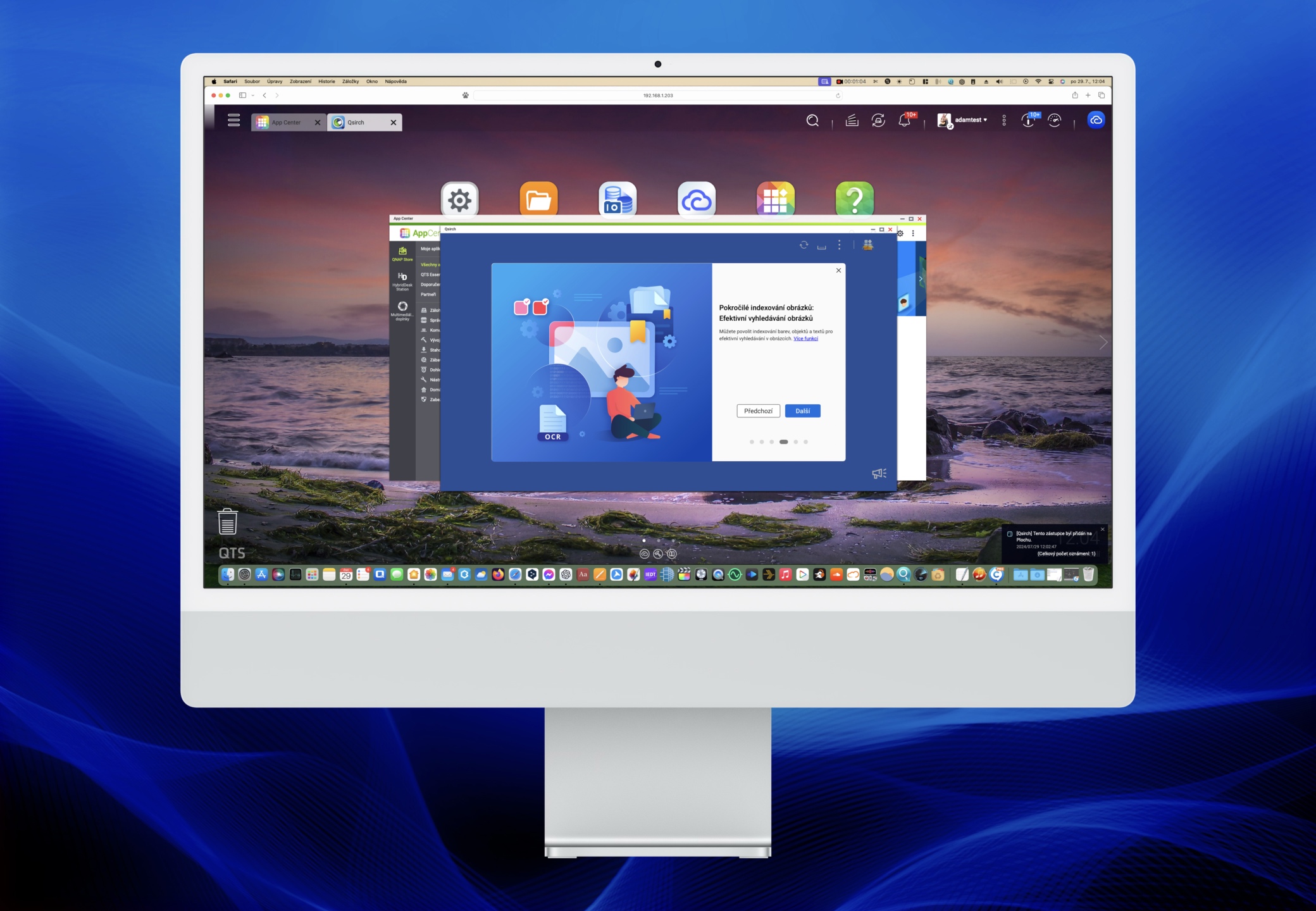Open the QTS search icon

point(812,120)
